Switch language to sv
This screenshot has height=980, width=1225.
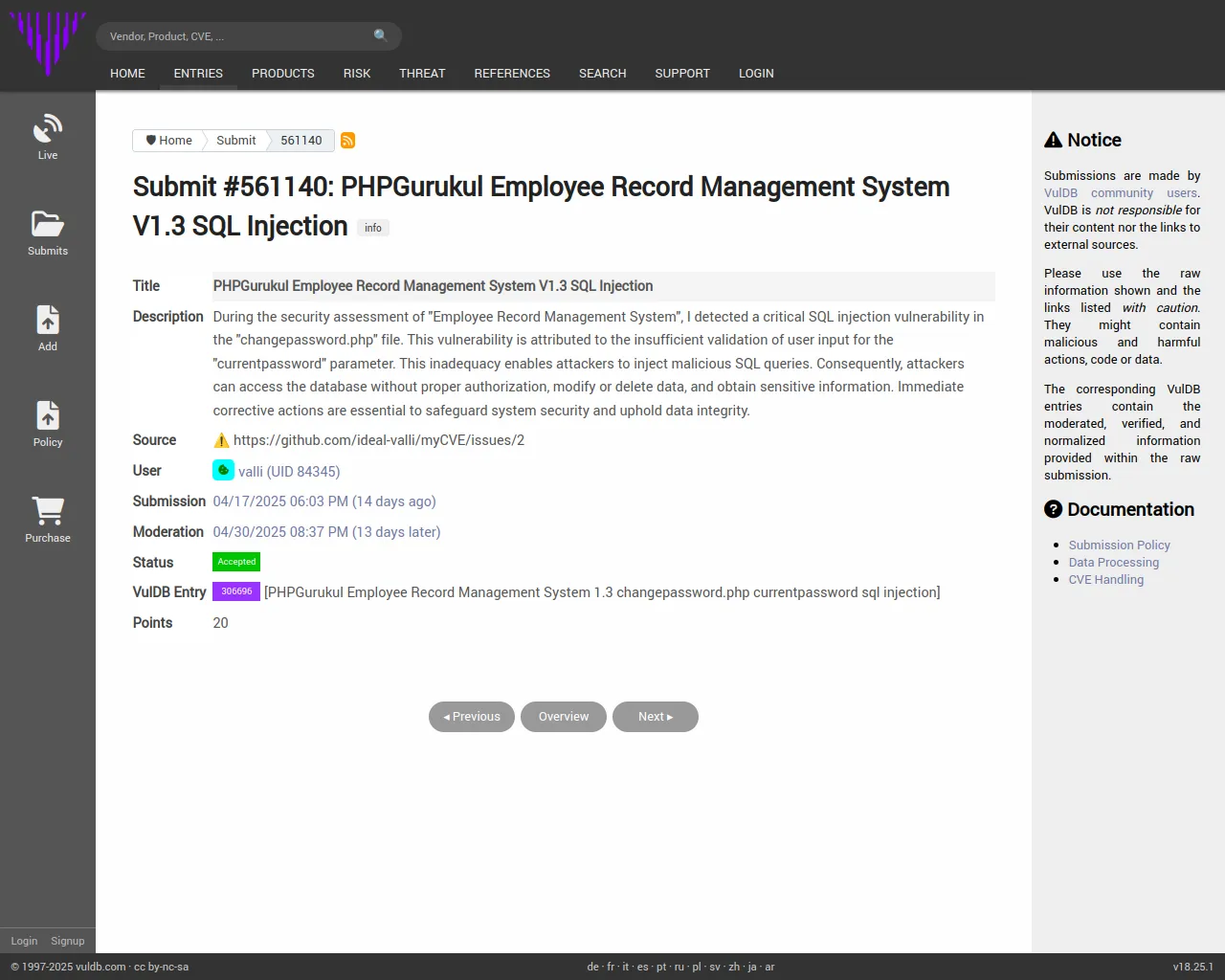(x=715, y=967)
